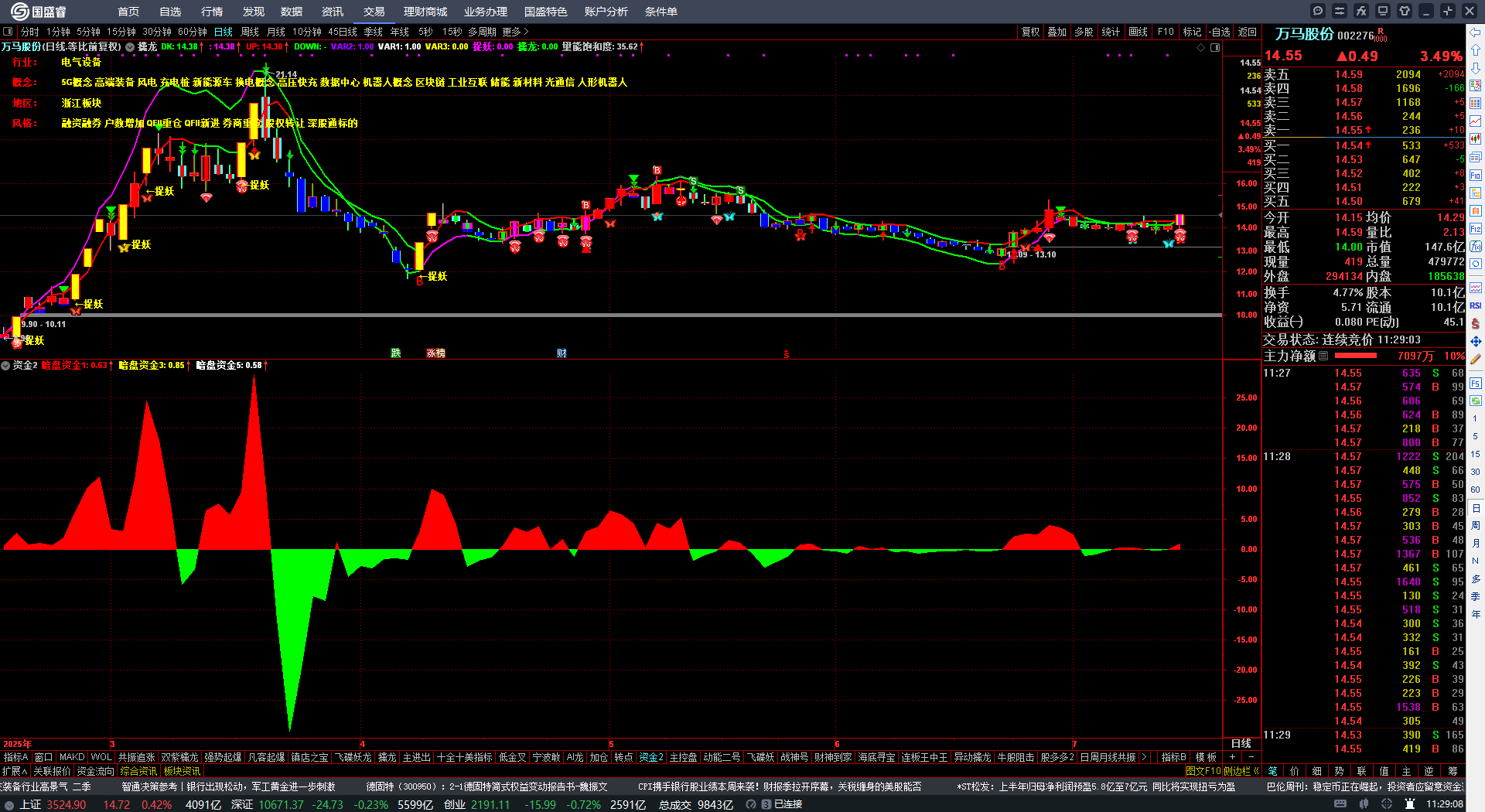This screenshot has height=812, width=1485.
Task: Switch to 主 main force tab
Action: click(x=1406, y=771)
